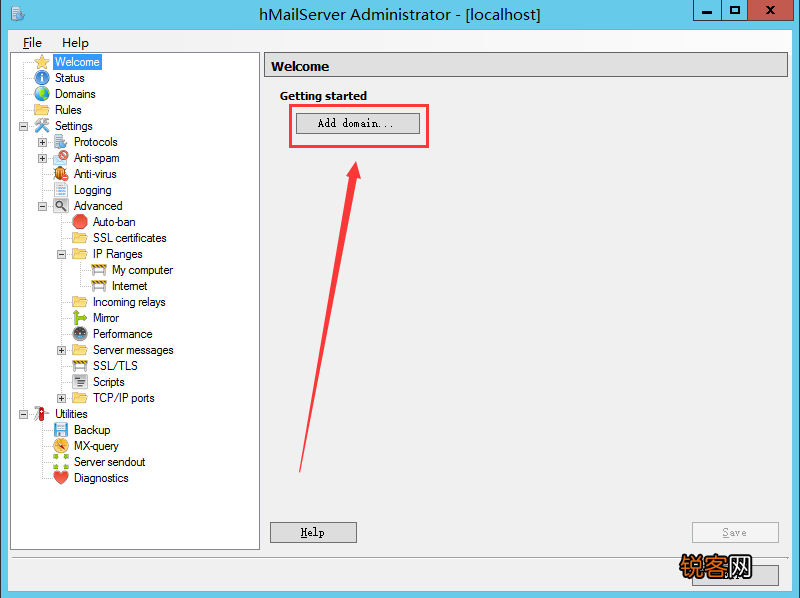The image size is (800, 598).
Task: Click the Help button at bottom
Action: tap(313, 532)
